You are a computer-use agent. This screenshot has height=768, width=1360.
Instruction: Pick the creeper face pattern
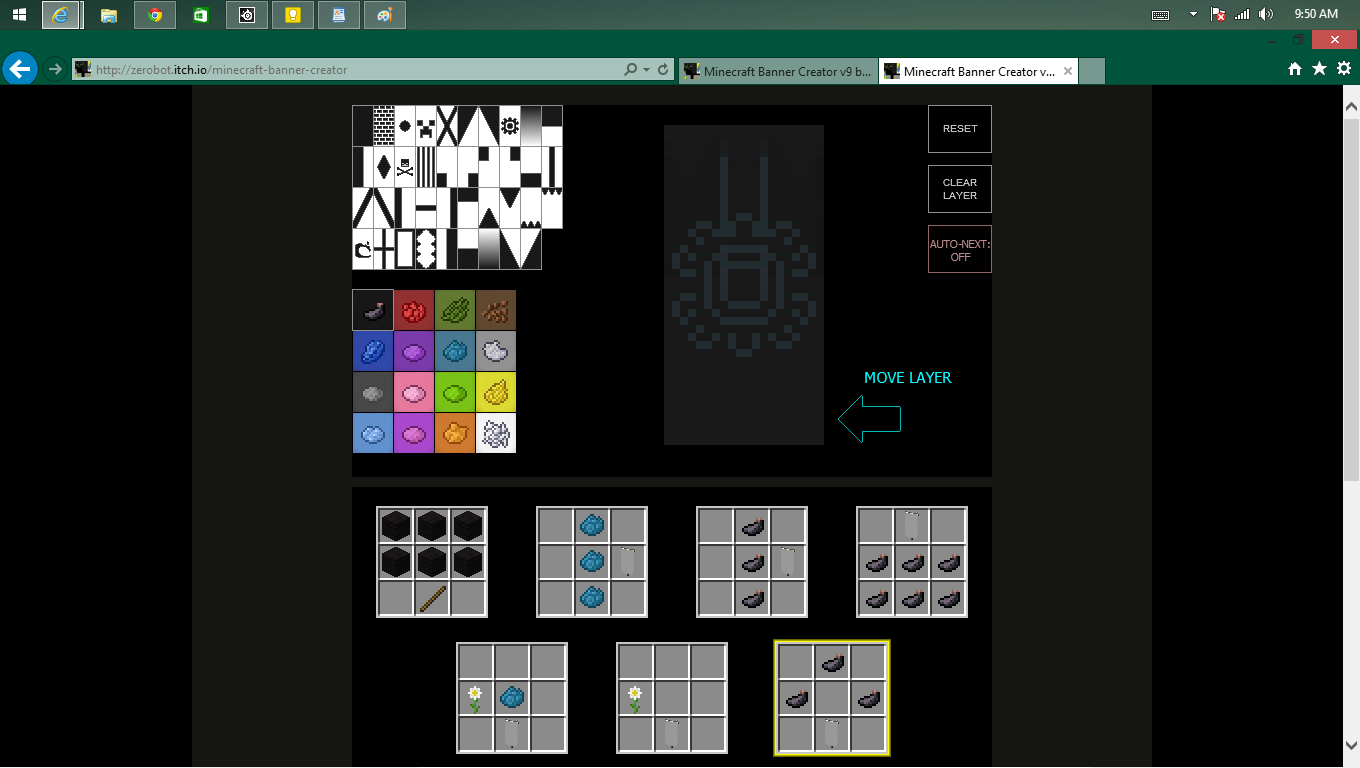(x=426, y=126)
